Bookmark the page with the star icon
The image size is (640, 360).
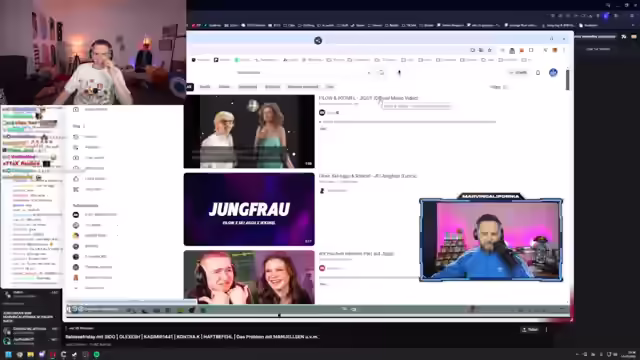click(x=489, y=50)
